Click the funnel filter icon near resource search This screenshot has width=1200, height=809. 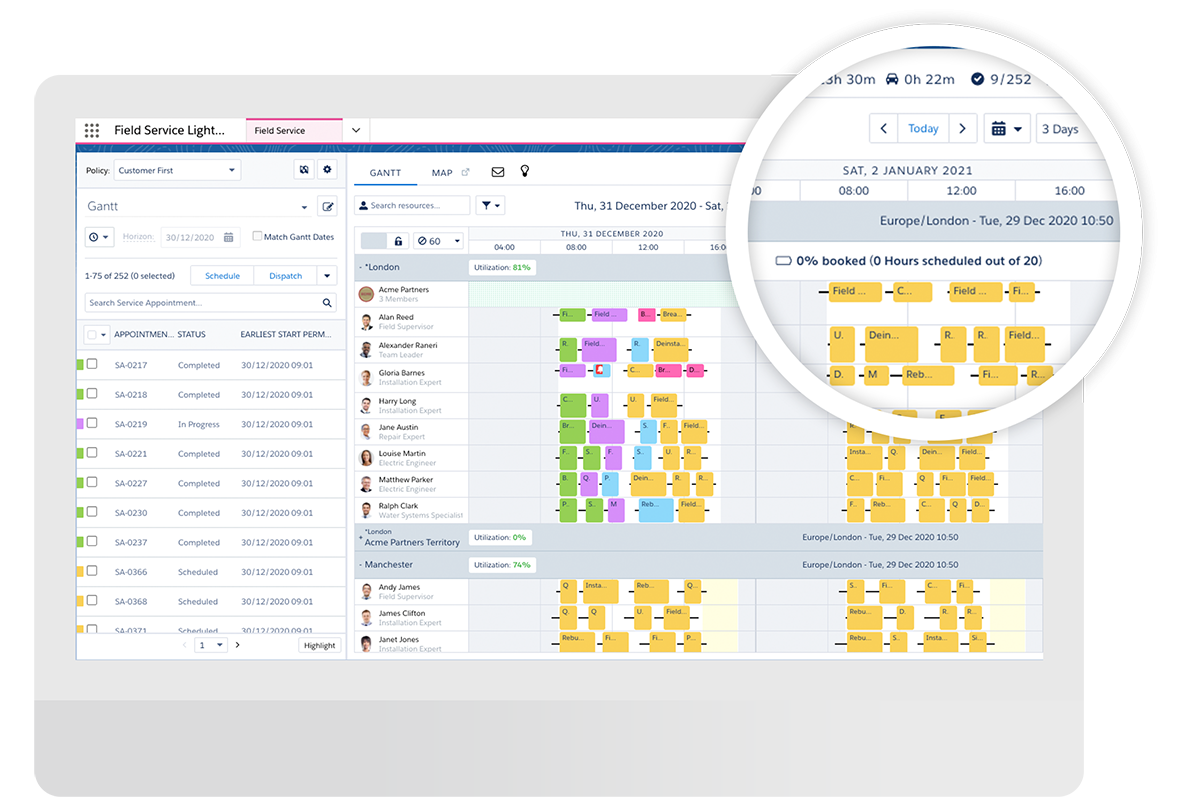click(x=487, y=205)
